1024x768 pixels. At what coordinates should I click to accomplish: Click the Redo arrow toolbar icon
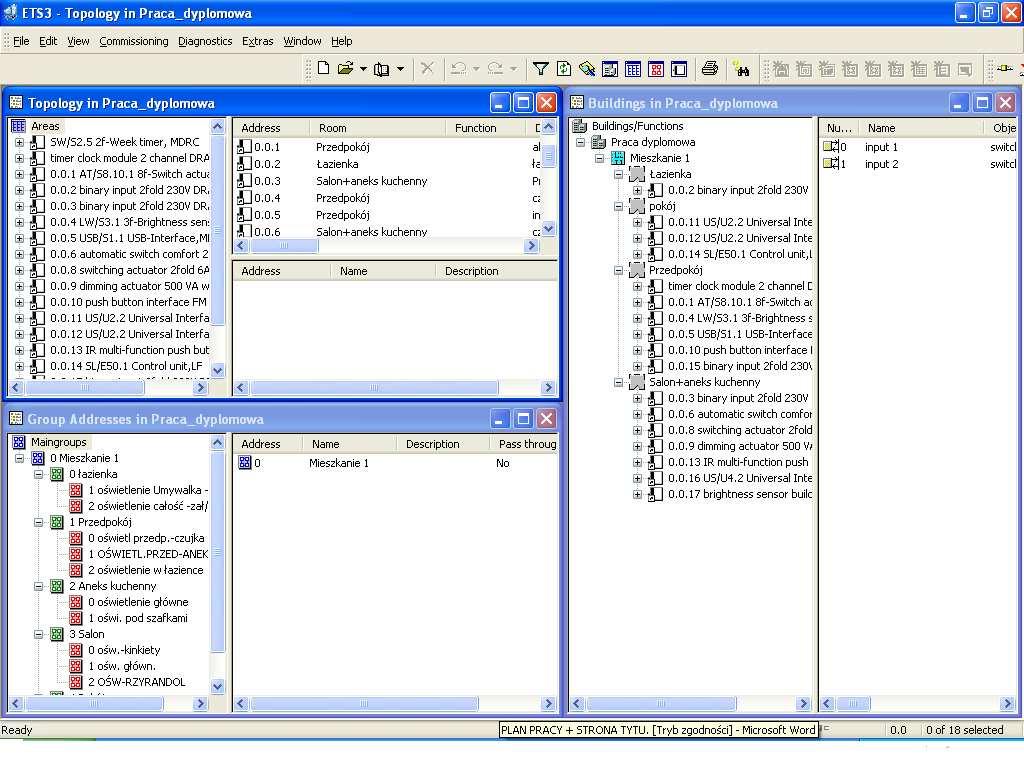pyautogui.click(x=496, y=69)
